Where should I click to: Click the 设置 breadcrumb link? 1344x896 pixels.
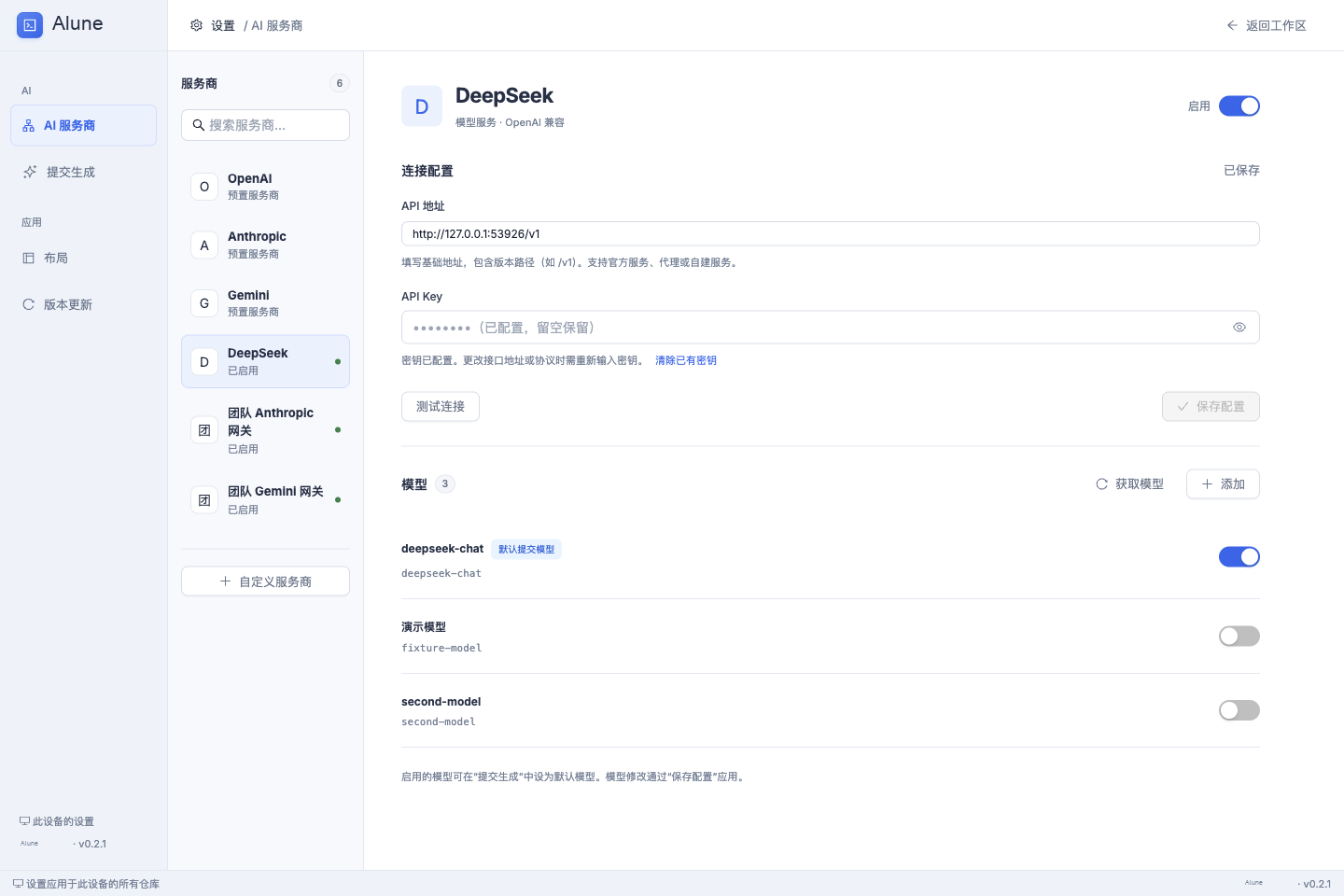223,26
